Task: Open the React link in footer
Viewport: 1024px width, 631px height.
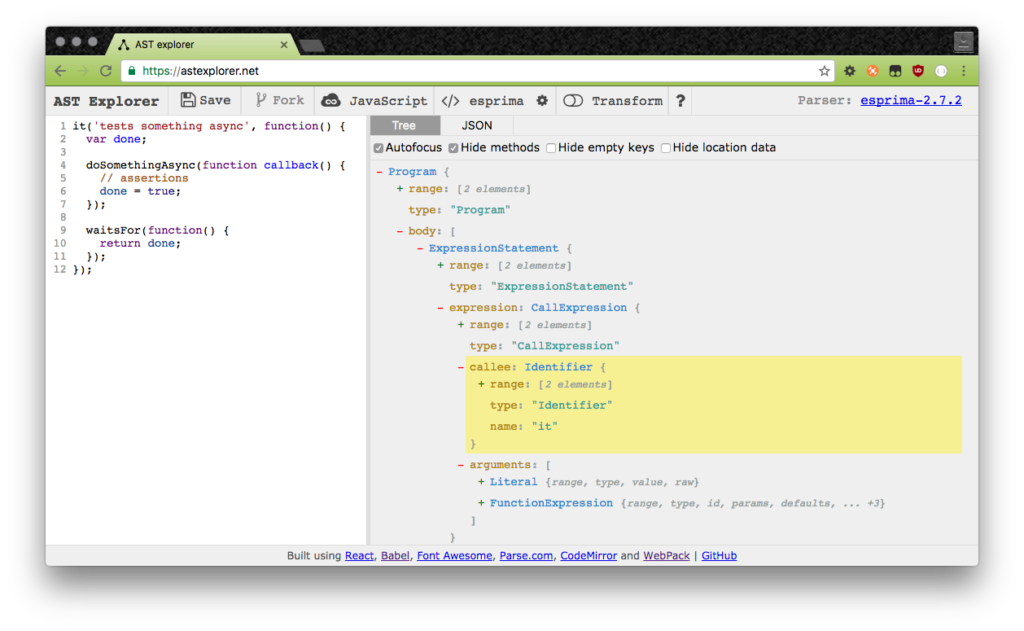Action: (359, 556)
